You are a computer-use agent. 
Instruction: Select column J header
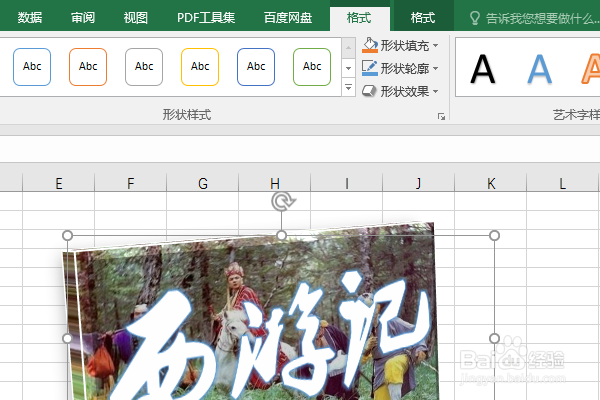(418, 183)
